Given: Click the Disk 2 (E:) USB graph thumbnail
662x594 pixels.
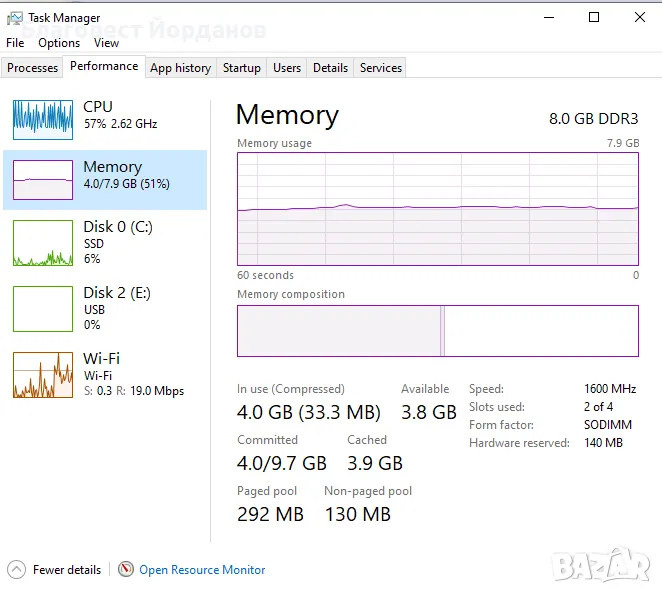Looking at the screenshot, I should point(43,308).
